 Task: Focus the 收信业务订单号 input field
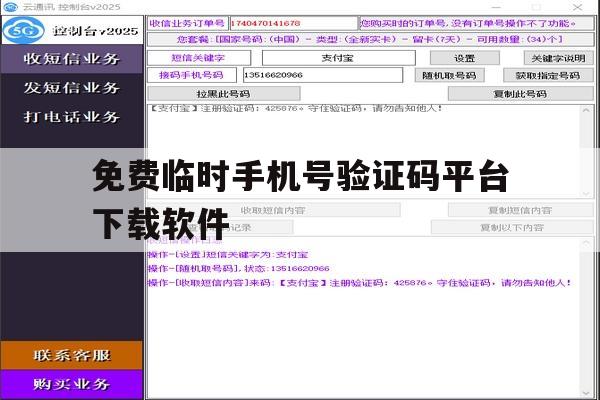[x=293, y=23]
